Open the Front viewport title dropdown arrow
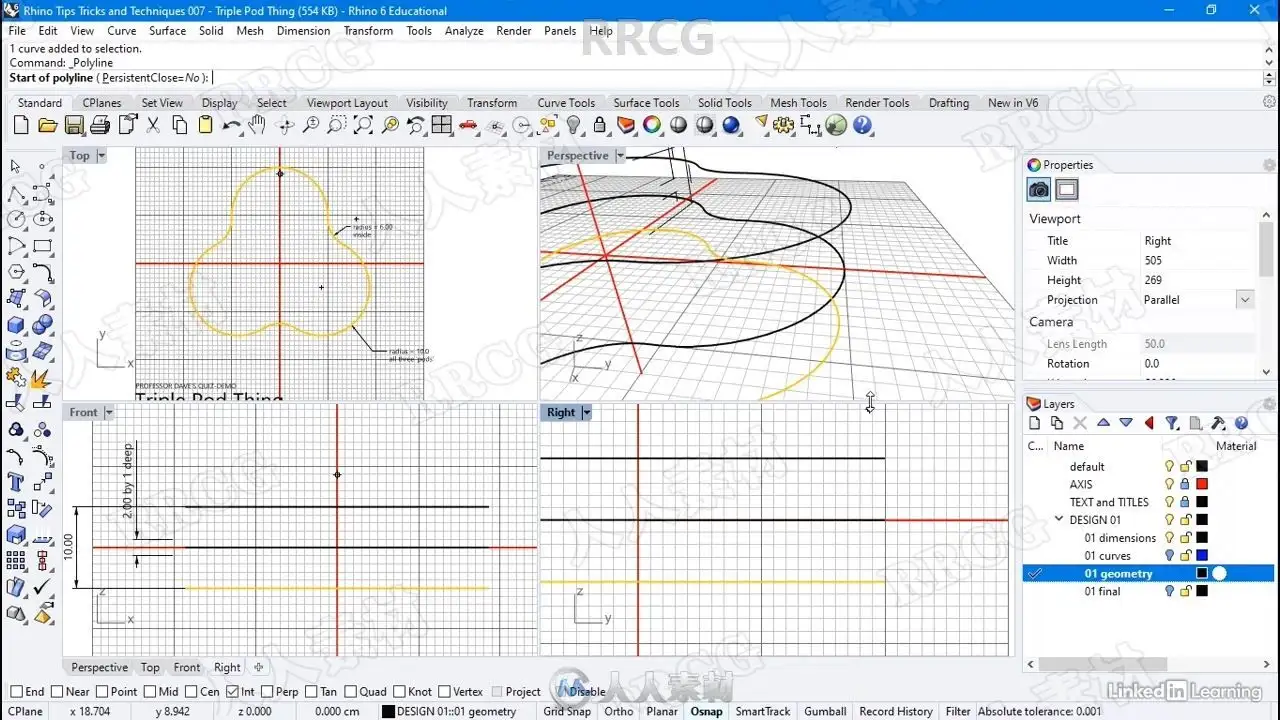Screen dimensions: 1280x720 click(109, 412)
